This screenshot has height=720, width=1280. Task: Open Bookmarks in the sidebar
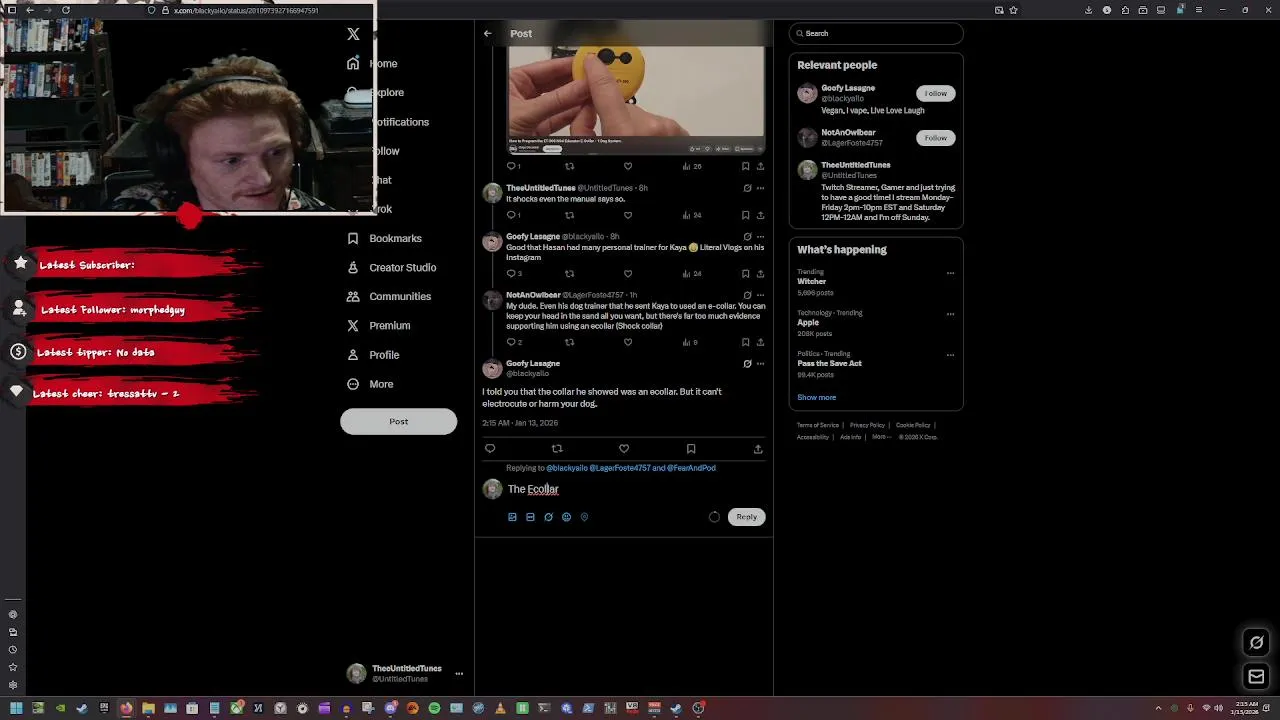pos(384,238)
